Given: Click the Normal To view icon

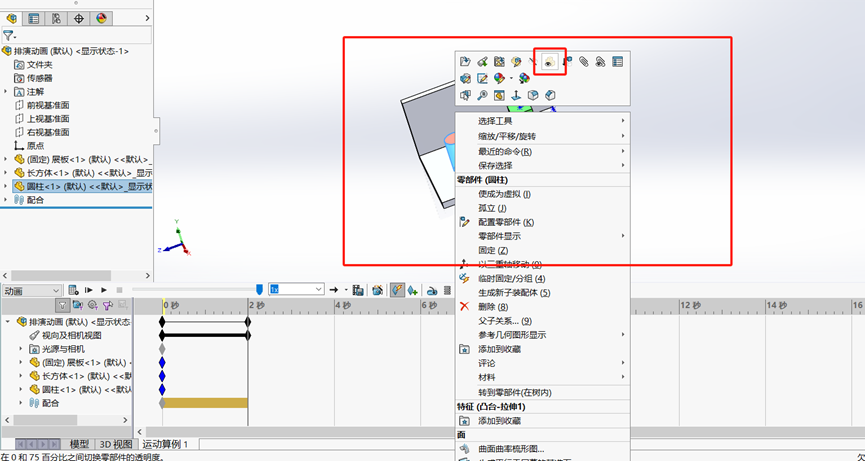Looking at the screenshot, I should [516, 95].
